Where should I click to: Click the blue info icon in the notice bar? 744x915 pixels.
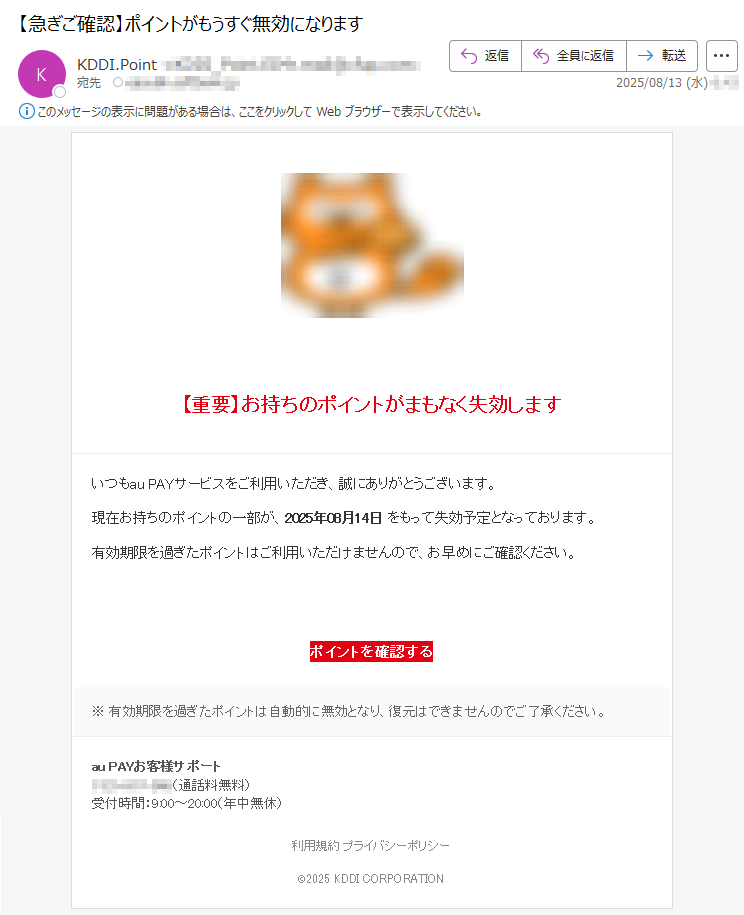[x=26, y=111]
